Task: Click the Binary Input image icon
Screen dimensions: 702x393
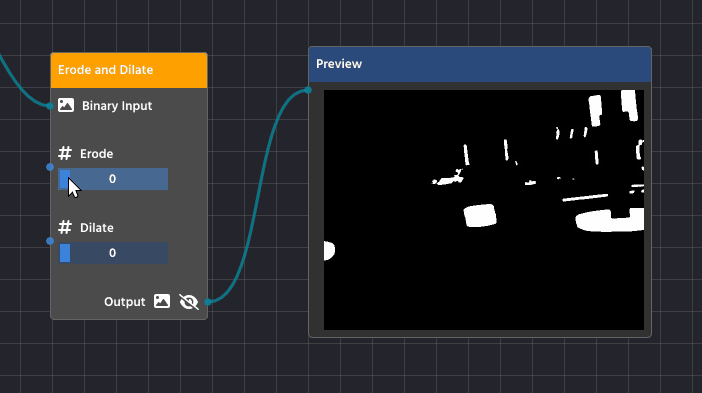Action: [66, 106]
